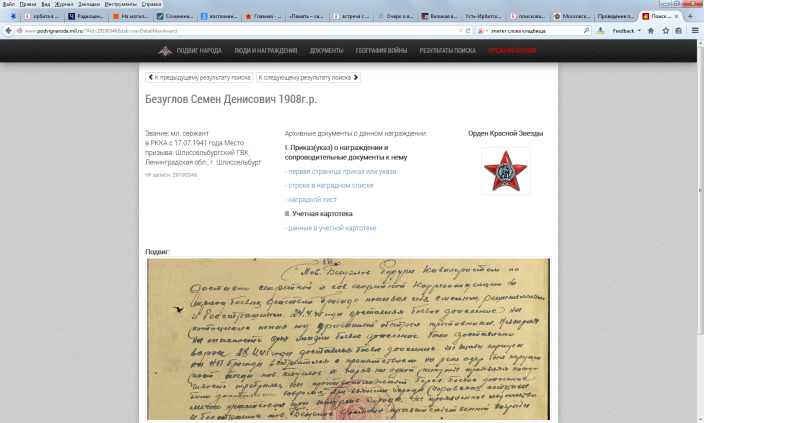This screenshot has width=800, height=423.
Task: Click the Подвиг народа logo emblem
Action: pos(165,51)
